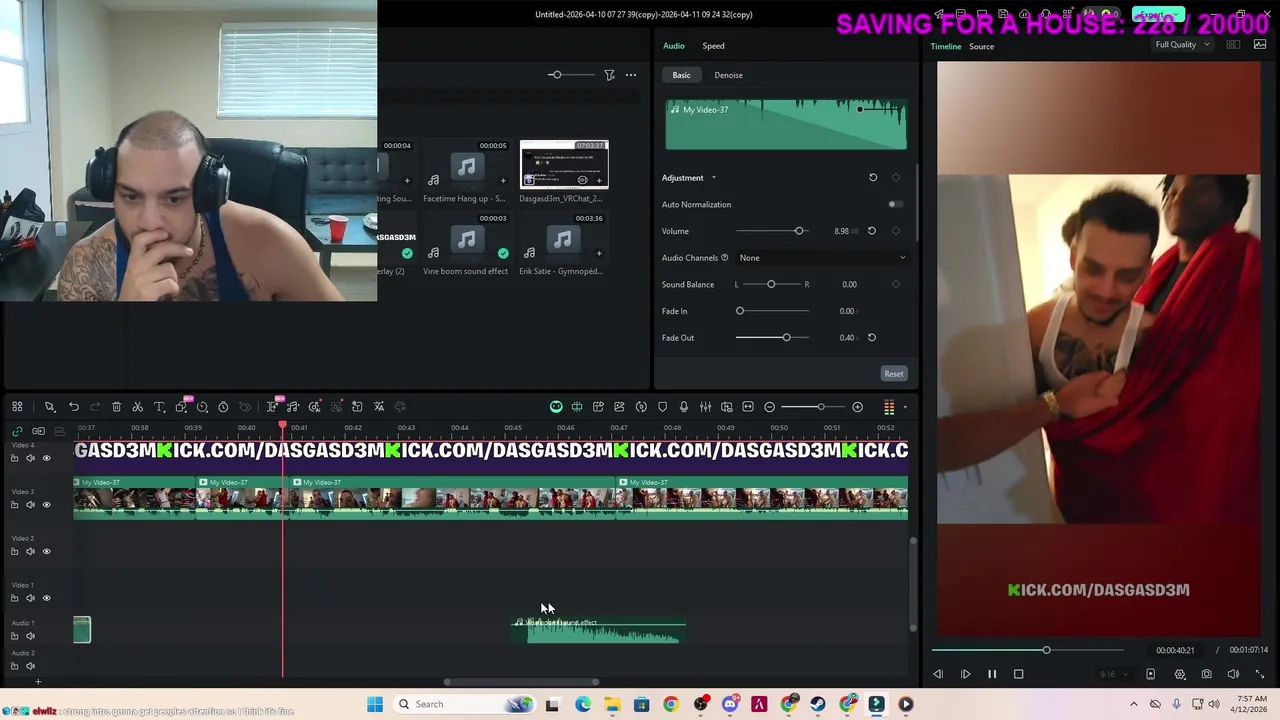Zoom out timeline with minus button
The width and height of the screenshot is (1280, 720).
(769, 407)
